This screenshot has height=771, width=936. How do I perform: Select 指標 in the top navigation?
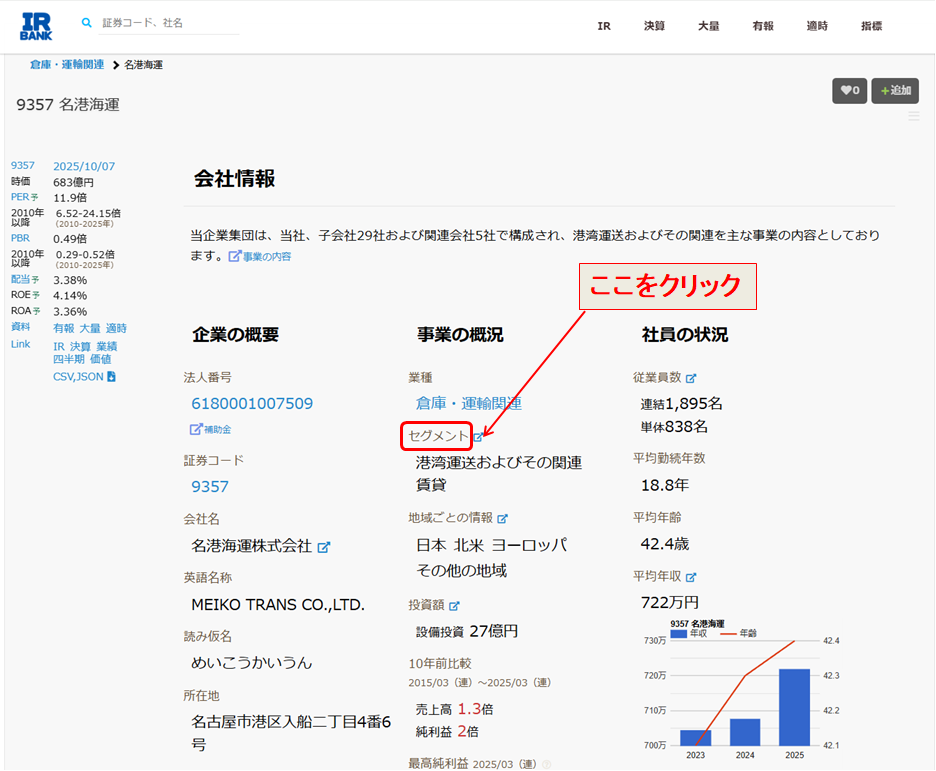pos(871,26)
